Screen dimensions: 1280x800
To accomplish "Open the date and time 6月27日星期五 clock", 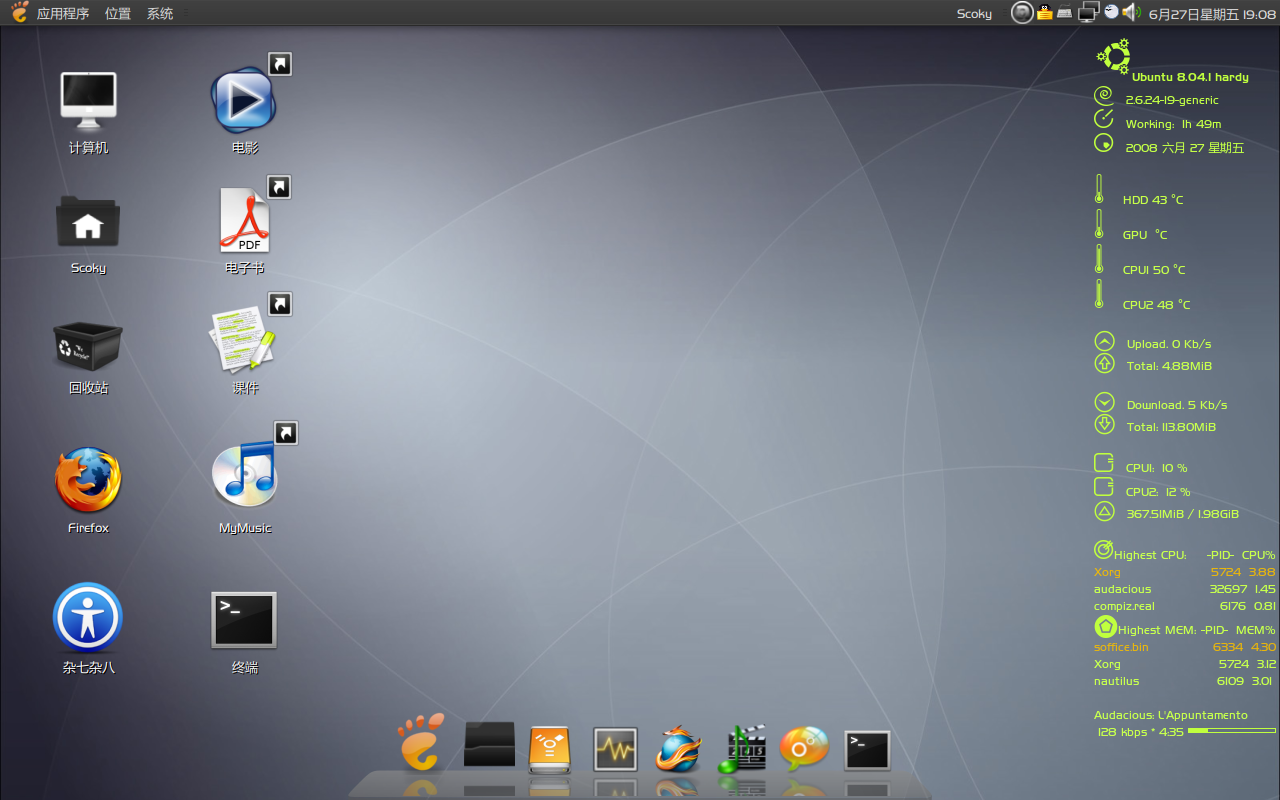I will tap(1212, 14).
